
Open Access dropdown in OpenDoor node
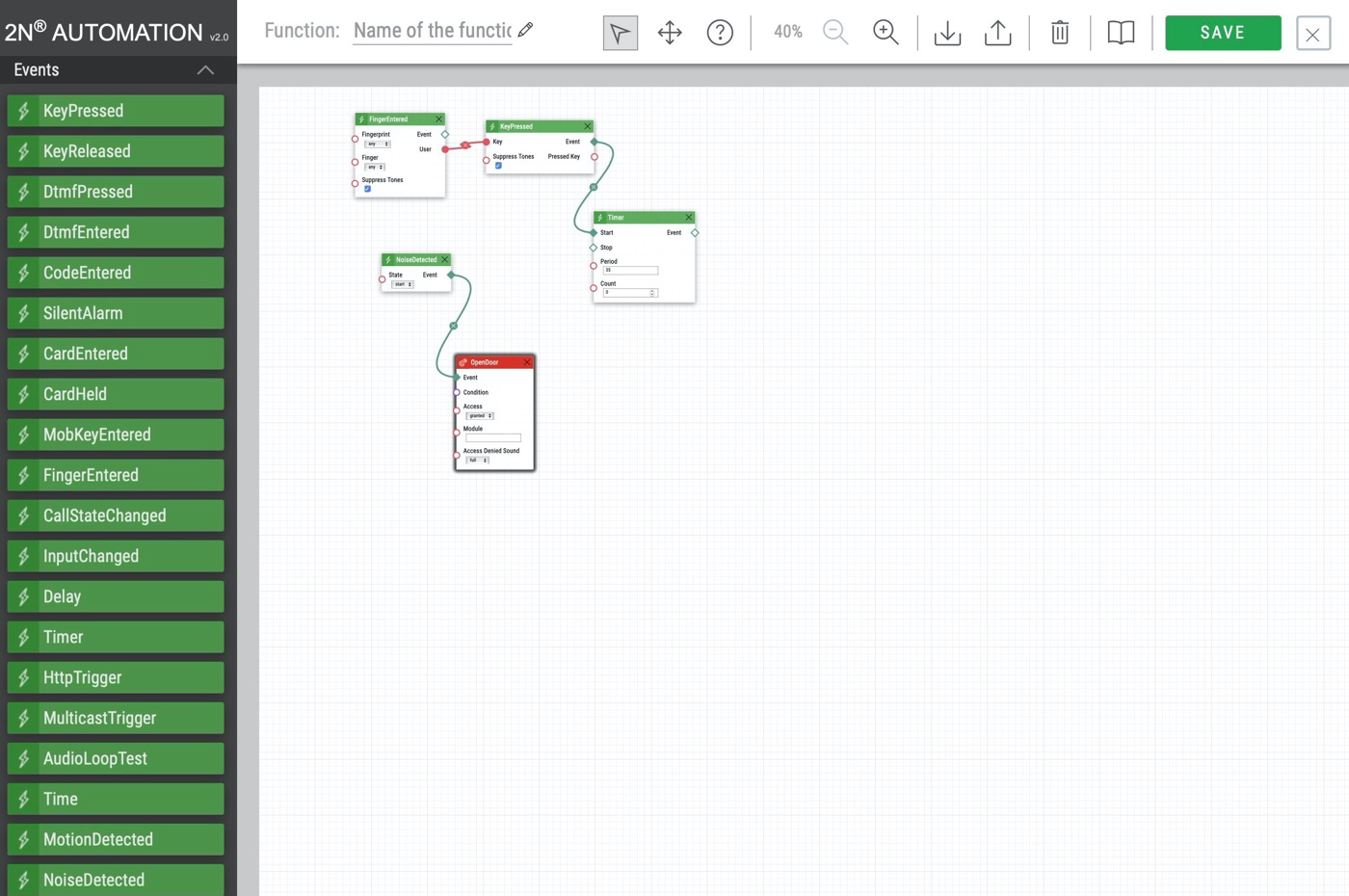click(x=480, y=416)
